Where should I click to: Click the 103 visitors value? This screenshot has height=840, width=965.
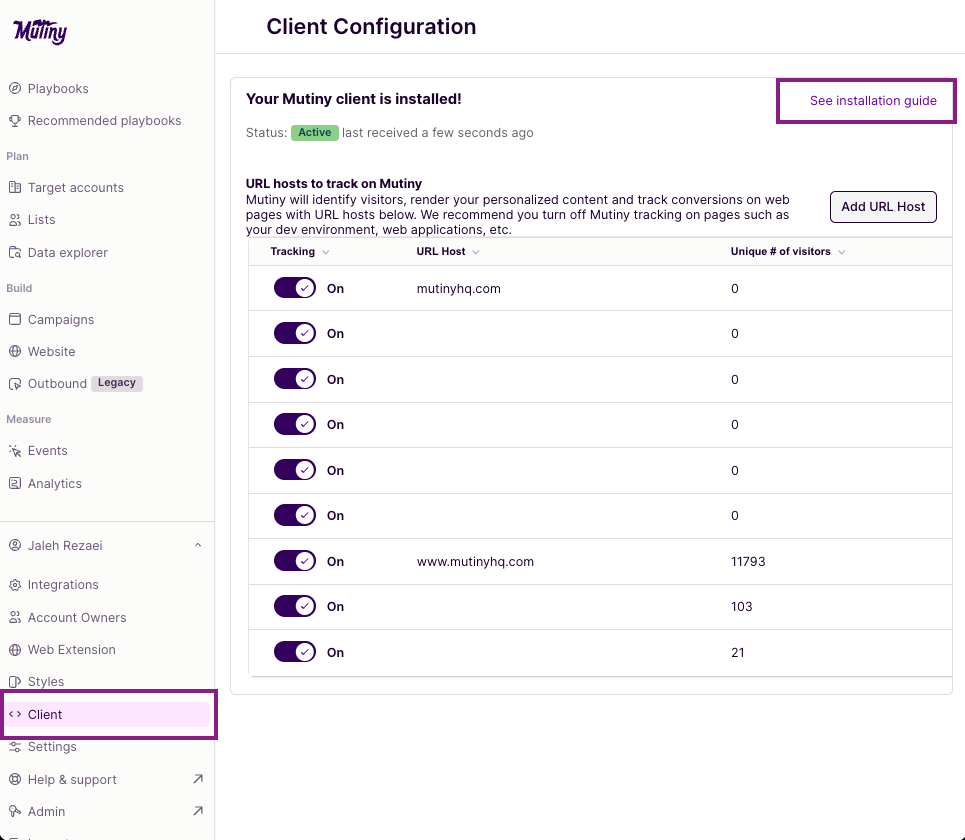click(x=742, y=606)
